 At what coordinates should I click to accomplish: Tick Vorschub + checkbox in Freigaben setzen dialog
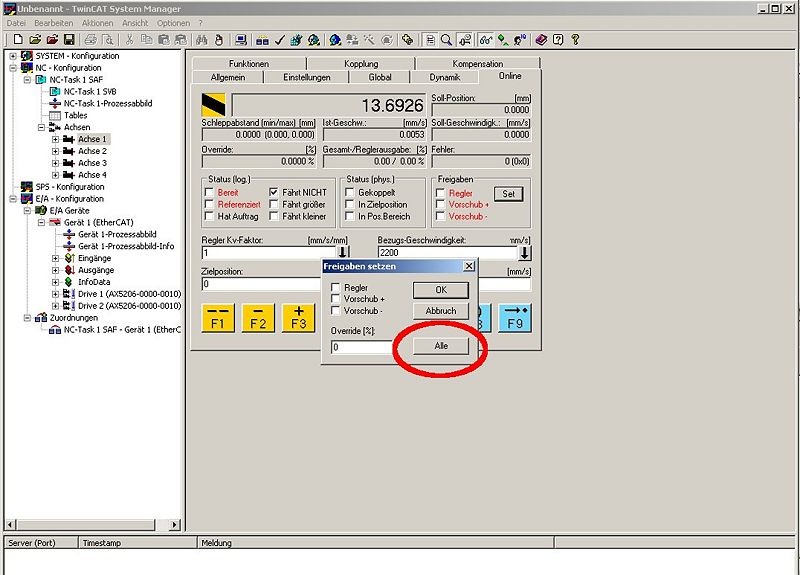(335, 298)
